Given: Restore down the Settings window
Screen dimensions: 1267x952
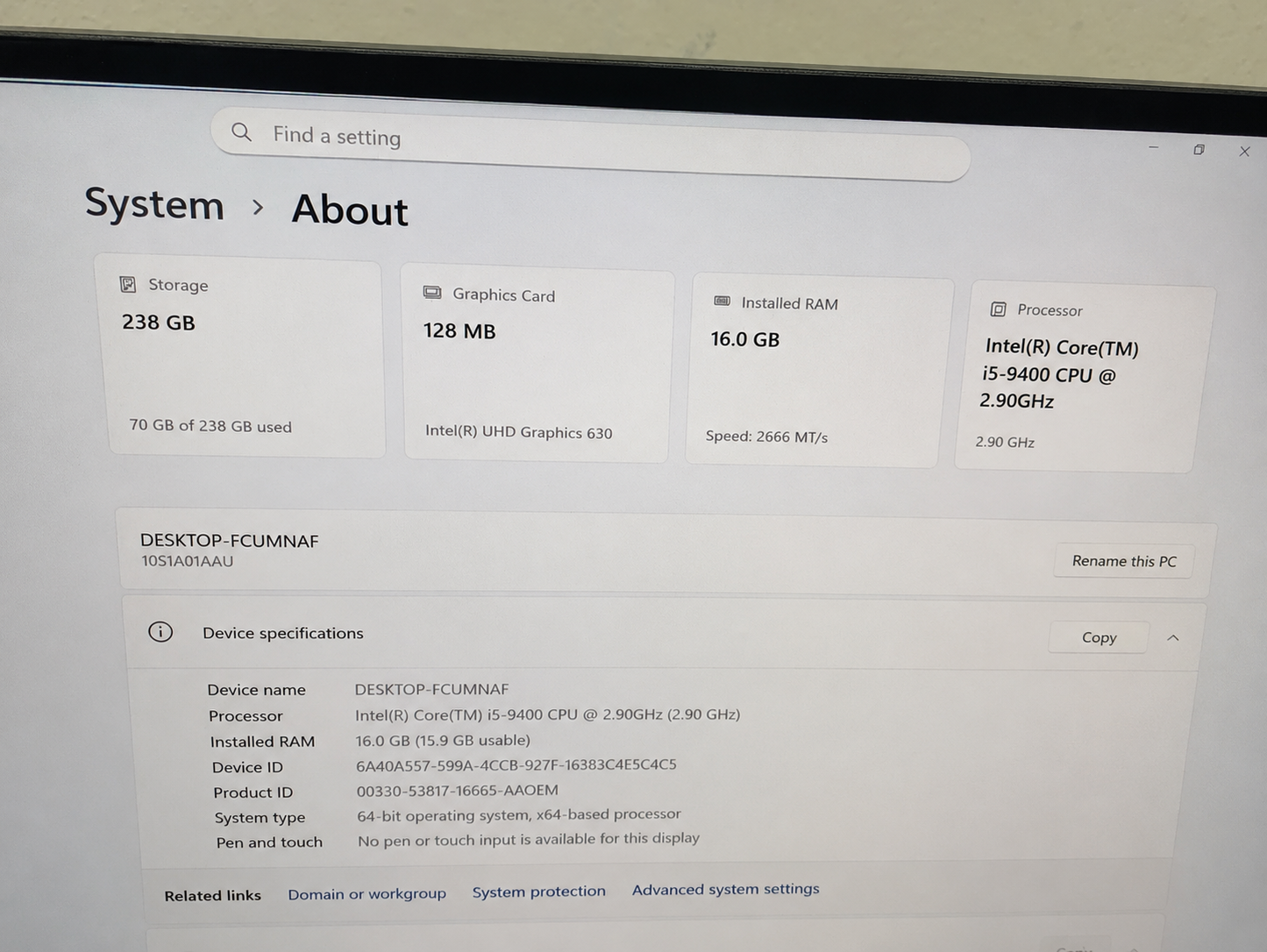Looking at the screenshot, I should click(1199, 150).
